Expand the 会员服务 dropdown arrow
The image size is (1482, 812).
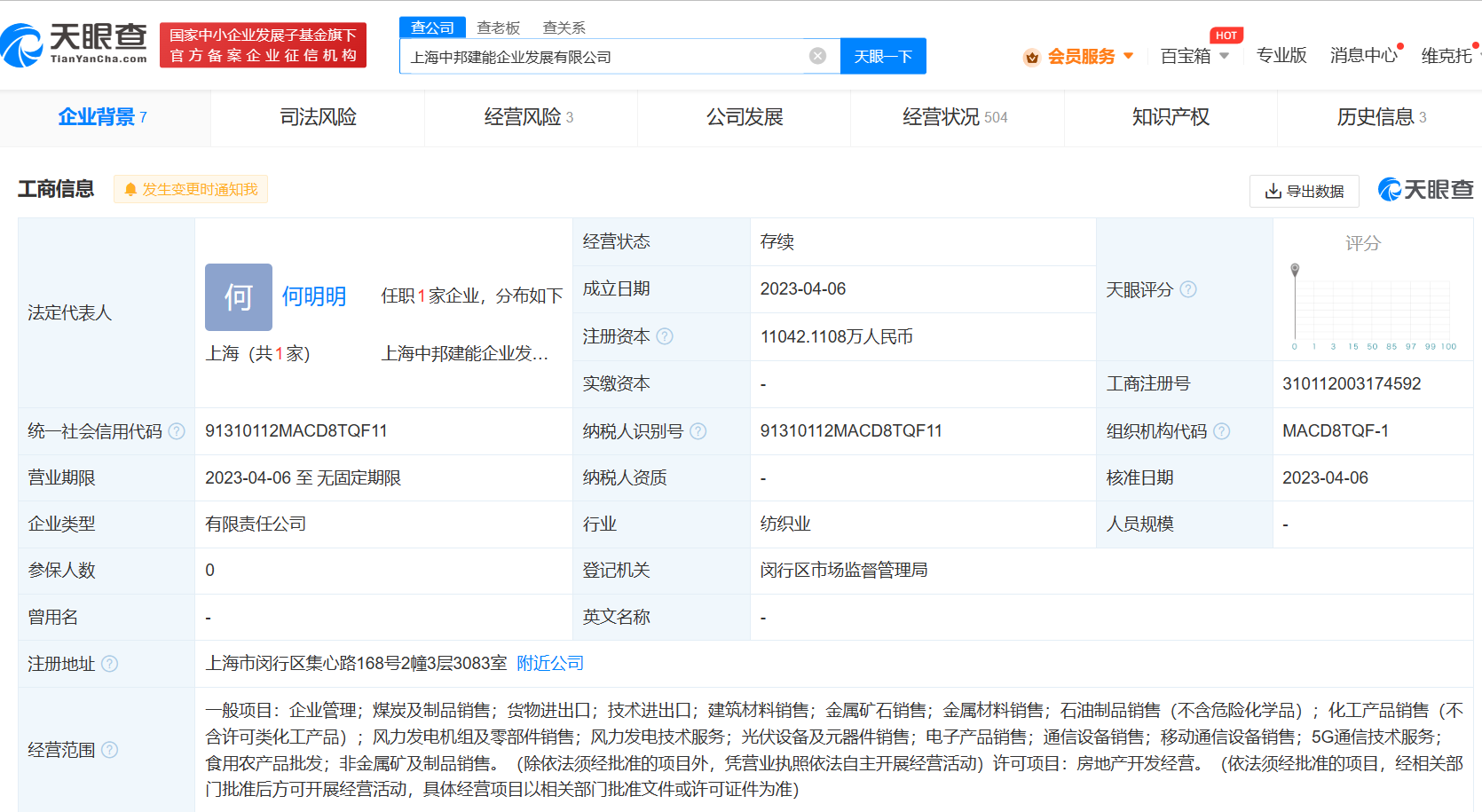pyautogui.click(x=1129, y=56)
